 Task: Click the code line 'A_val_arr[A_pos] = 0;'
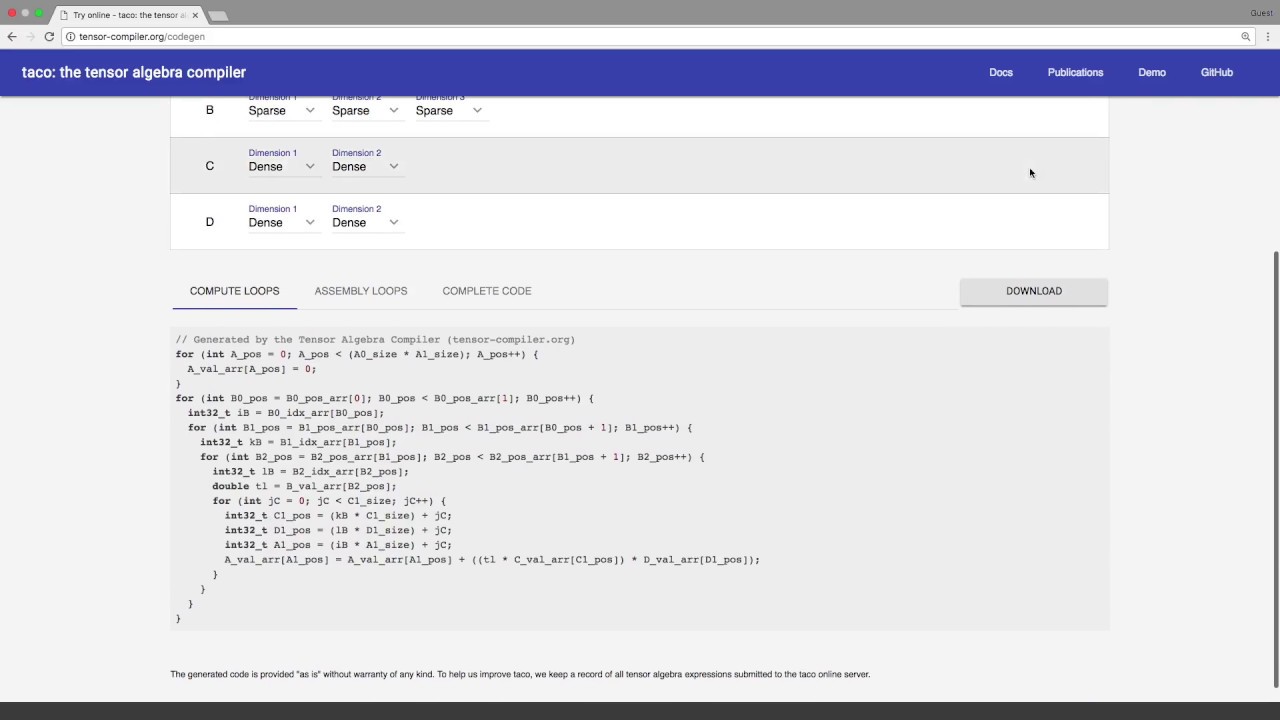pos(252,369)
